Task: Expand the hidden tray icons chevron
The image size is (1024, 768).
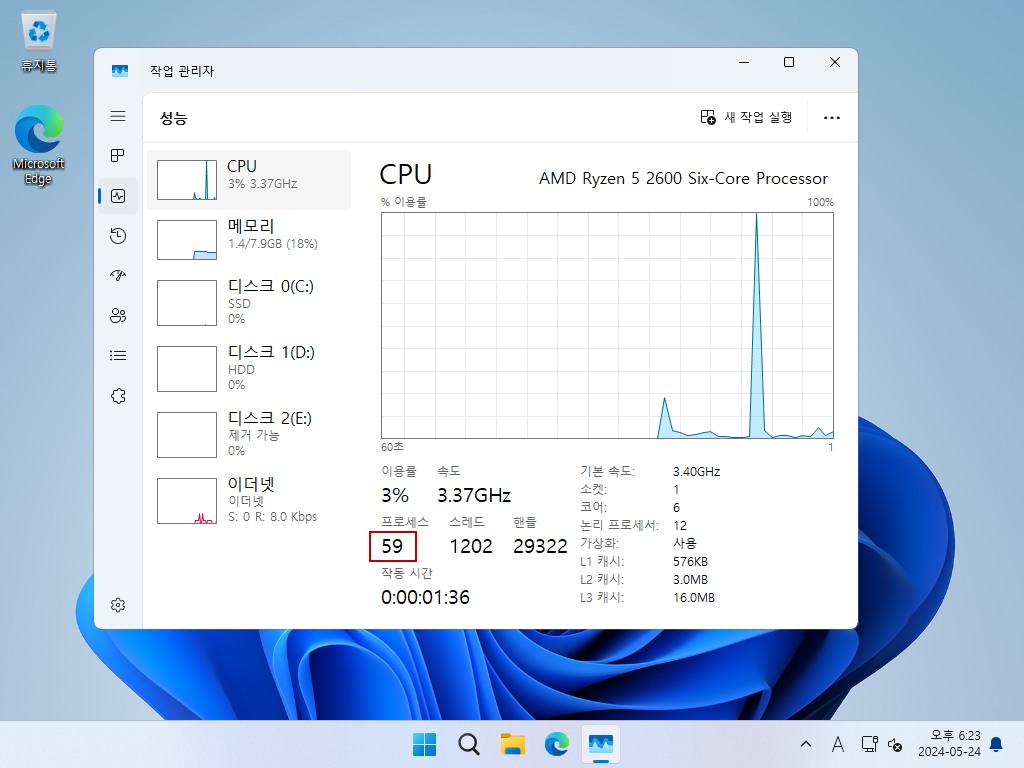Action: pyautogui.click(x=806, y=744)
